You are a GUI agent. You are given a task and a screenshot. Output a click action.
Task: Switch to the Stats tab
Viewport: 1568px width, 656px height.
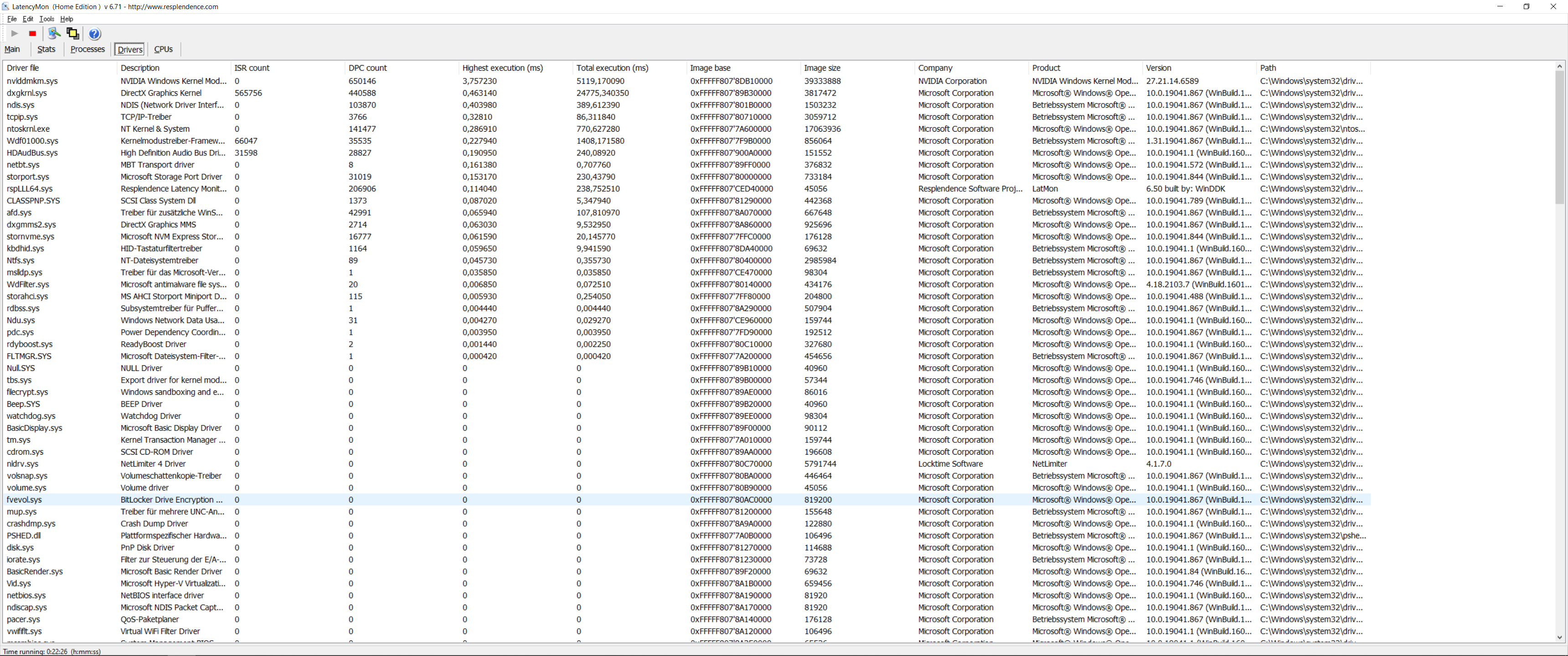coord(46,49)
